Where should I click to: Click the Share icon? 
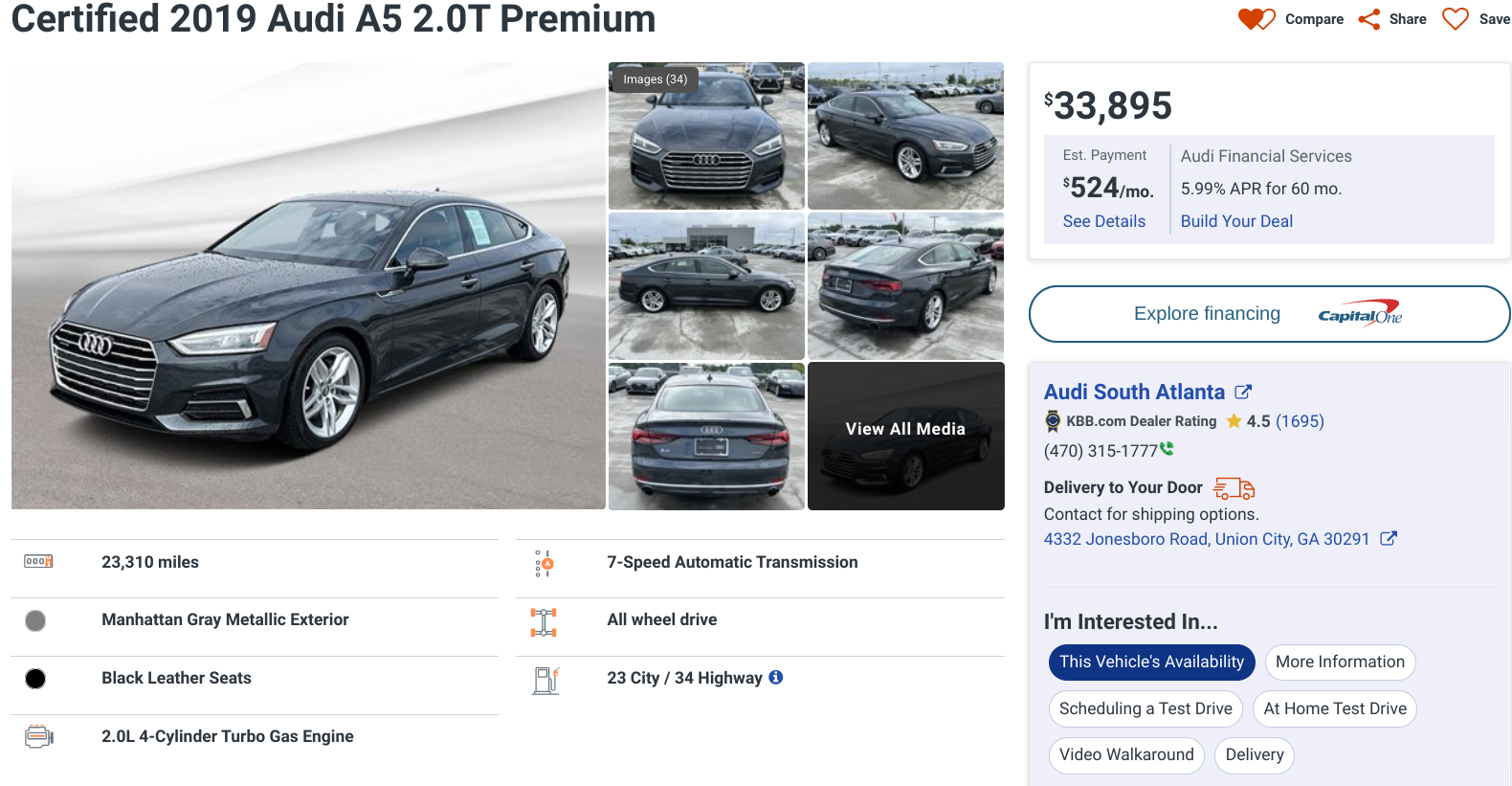click(1369, 19)
